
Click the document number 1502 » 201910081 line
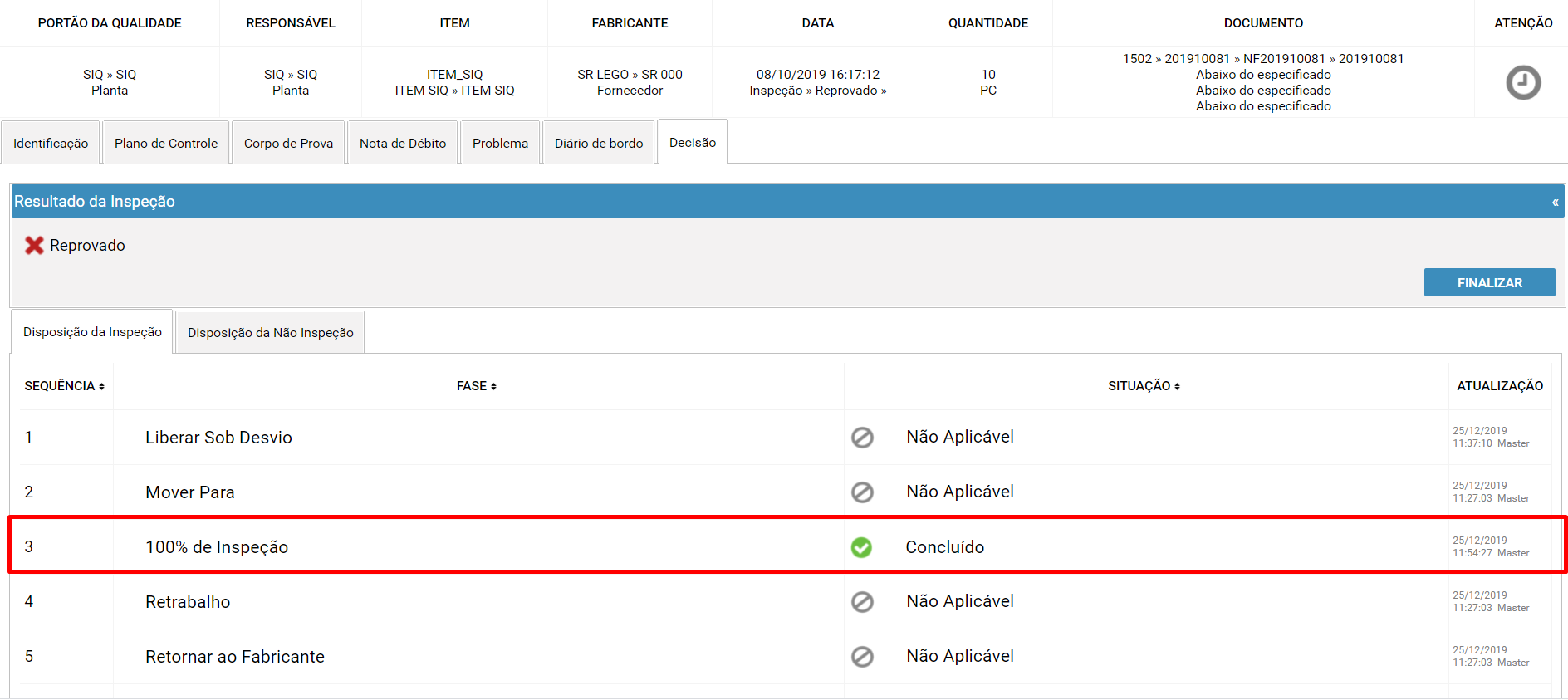[1263, 59]
